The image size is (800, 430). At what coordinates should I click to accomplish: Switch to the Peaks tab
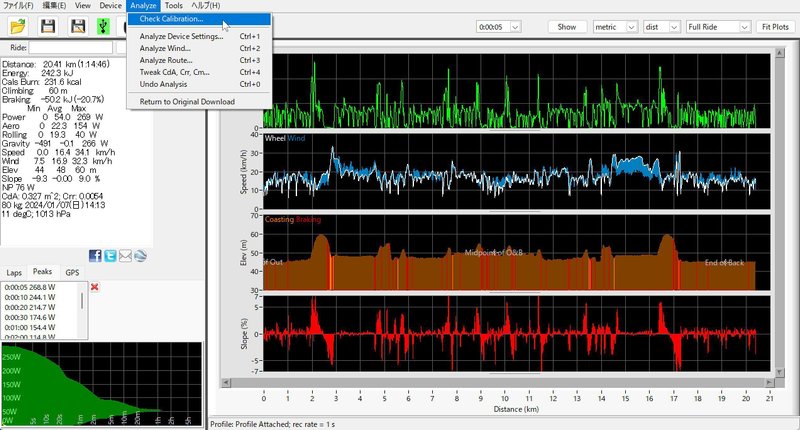[x=42, y=272]
